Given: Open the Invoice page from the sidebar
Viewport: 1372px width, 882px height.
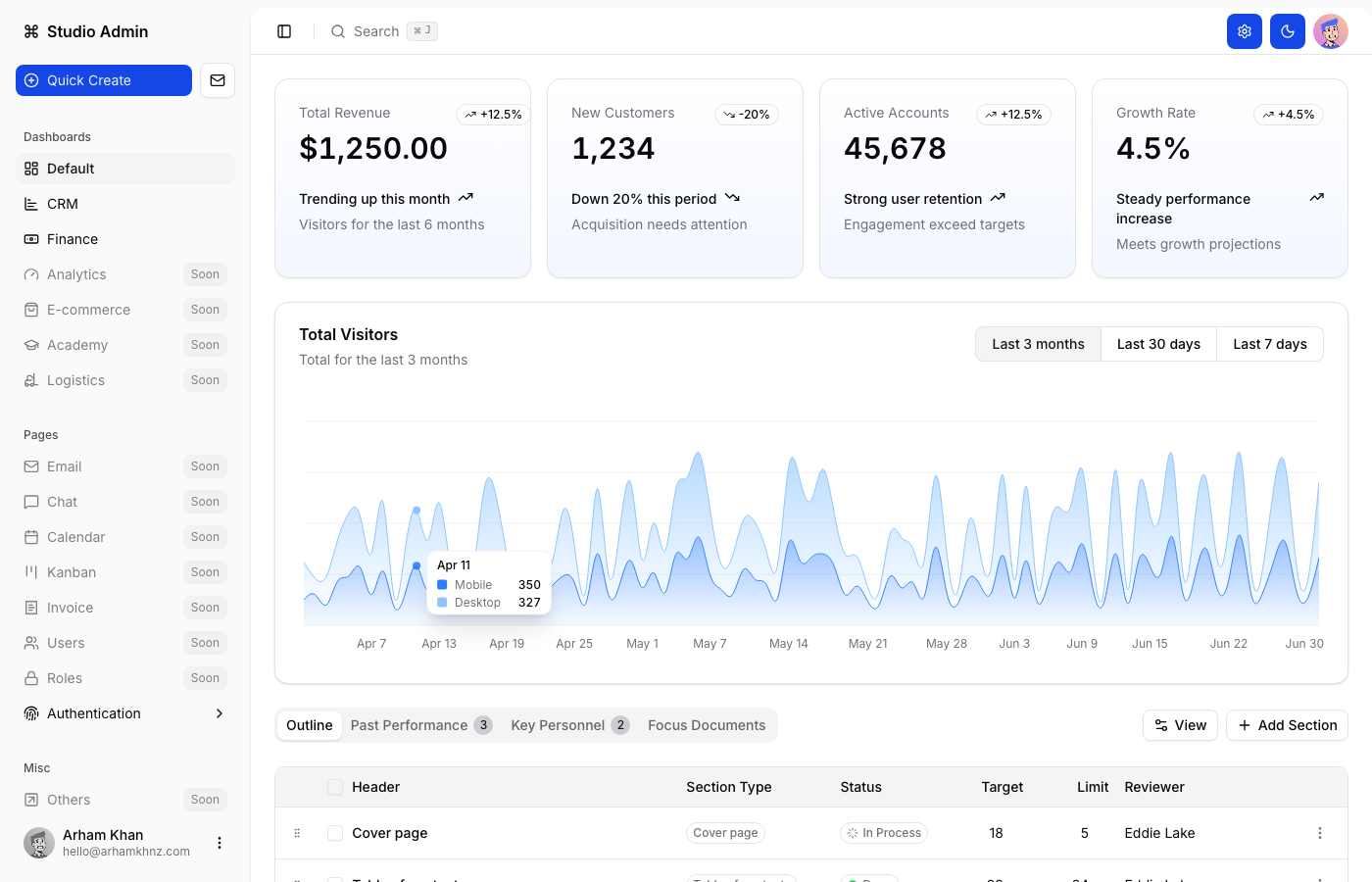Looking at the screenshot, I should (x=70, y=607).
